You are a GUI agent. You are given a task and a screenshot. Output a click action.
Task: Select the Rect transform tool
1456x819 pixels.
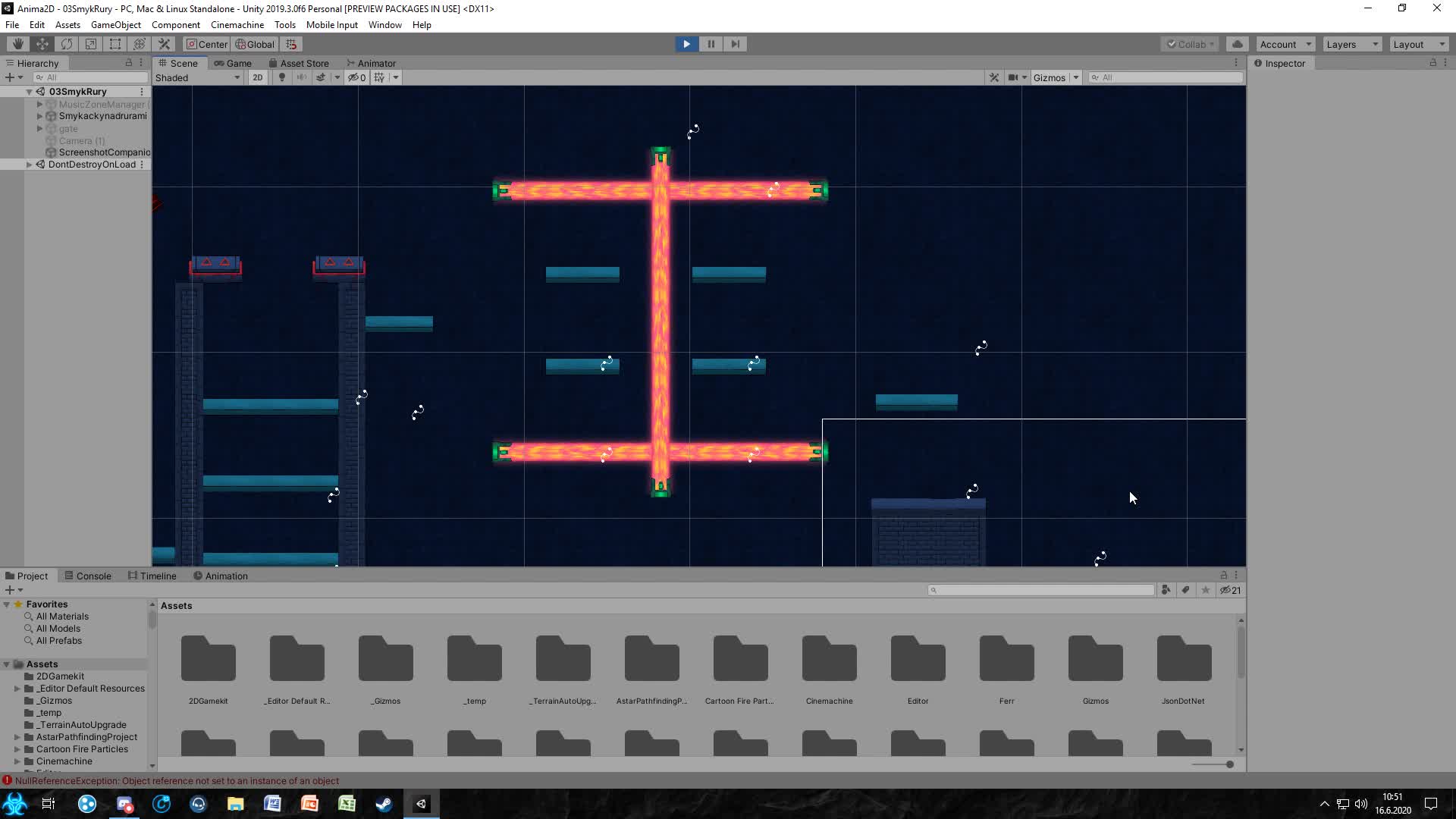pyautogui.click(x=115, y=44)
